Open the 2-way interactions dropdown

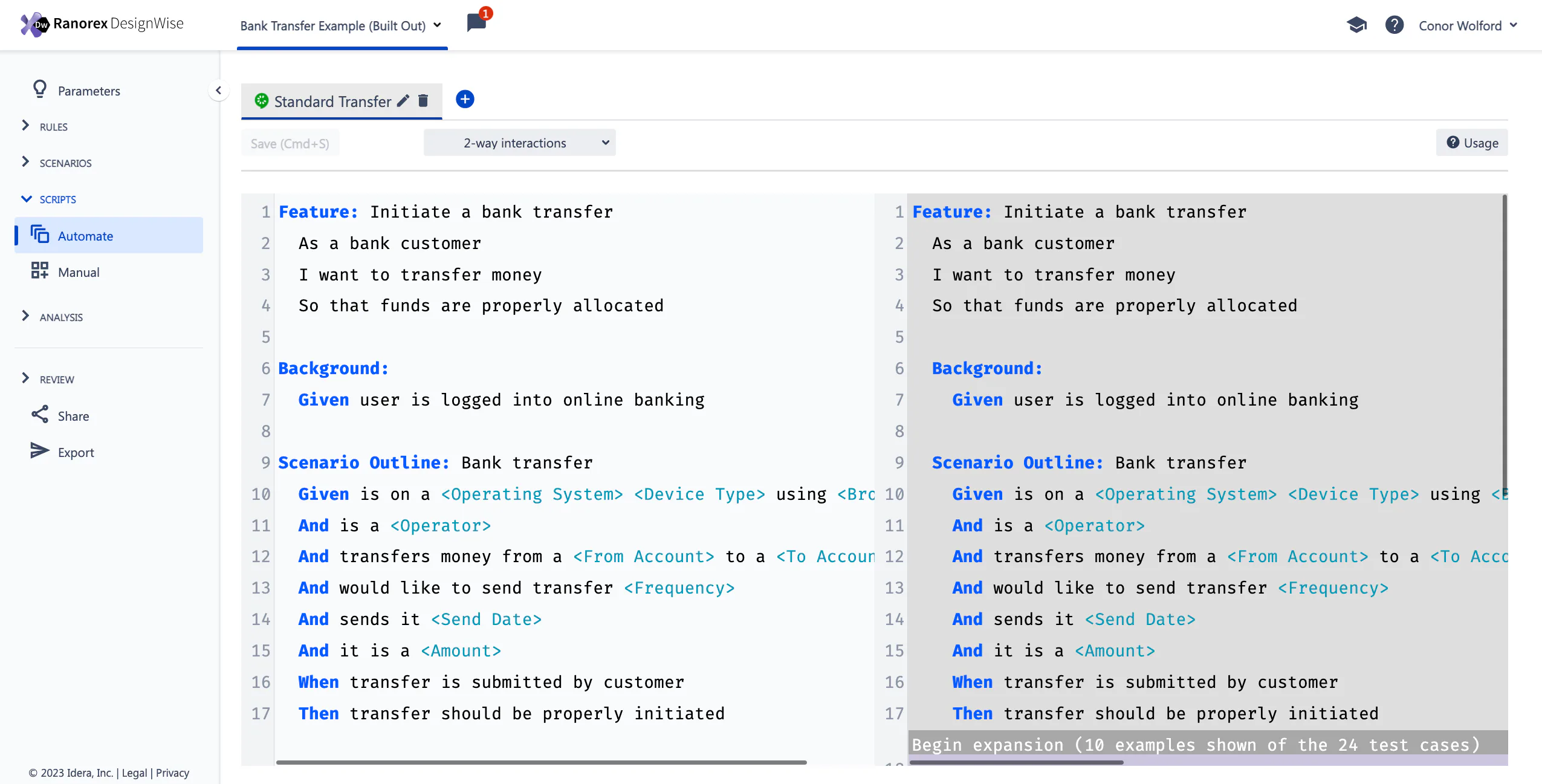coord(520,143)
